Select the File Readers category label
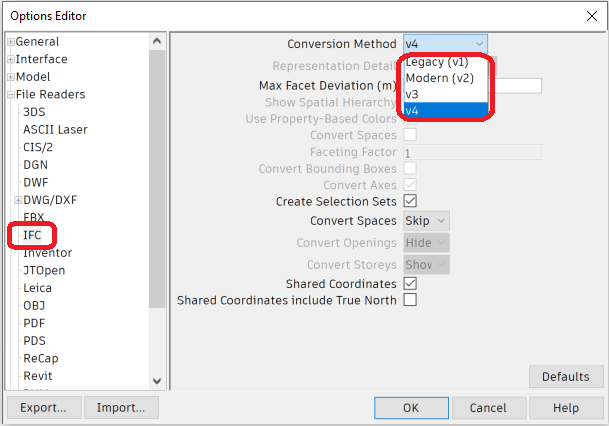Viewport: 609px width, 426px height. 50,94
